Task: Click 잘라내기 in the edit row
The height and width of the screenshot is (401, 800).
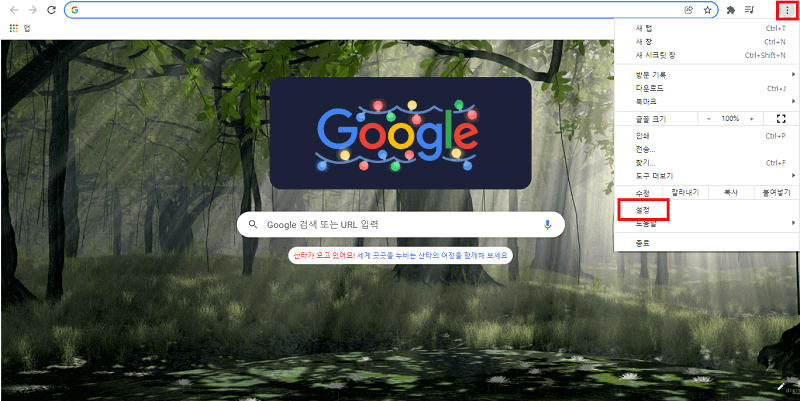Action: pyautogui.click(x=685, y=193)
